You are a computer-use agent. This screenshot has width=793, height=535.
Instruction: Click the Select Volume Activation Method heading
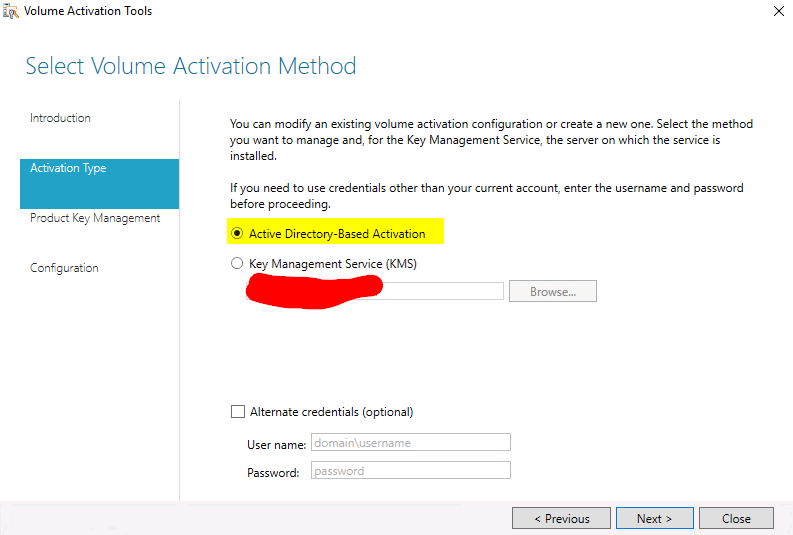[191, 67]
